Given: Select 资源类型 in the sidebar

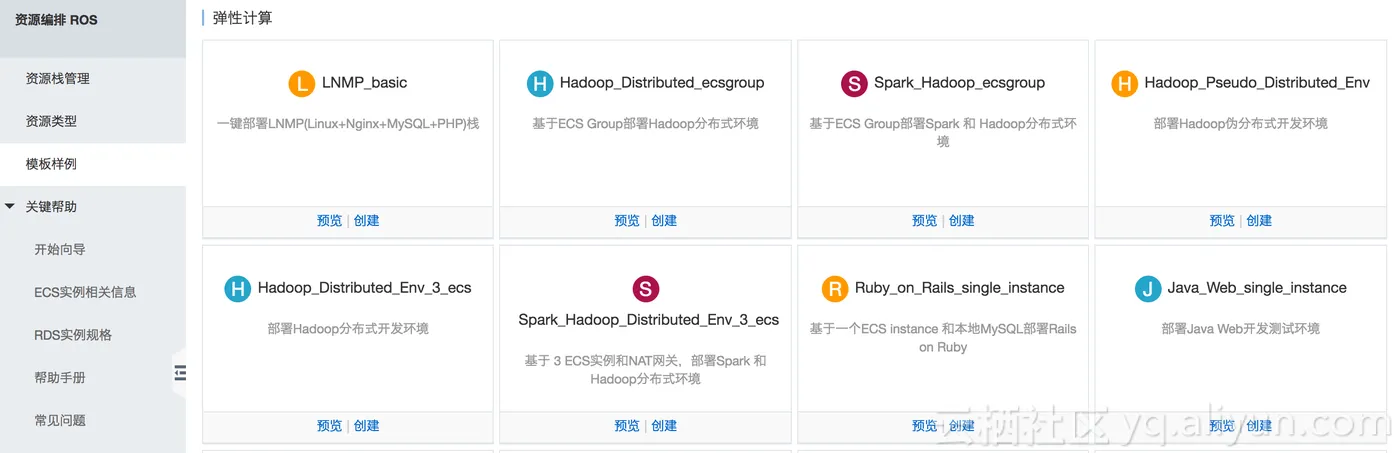Looking at the screenshot, I should (x=51, y=121).
